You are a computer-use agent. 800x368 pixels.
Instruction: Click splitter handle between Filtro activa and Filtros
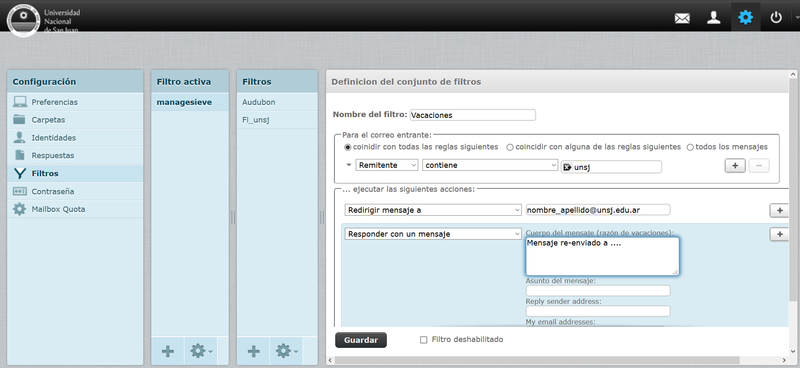click(x=233, y=217)
